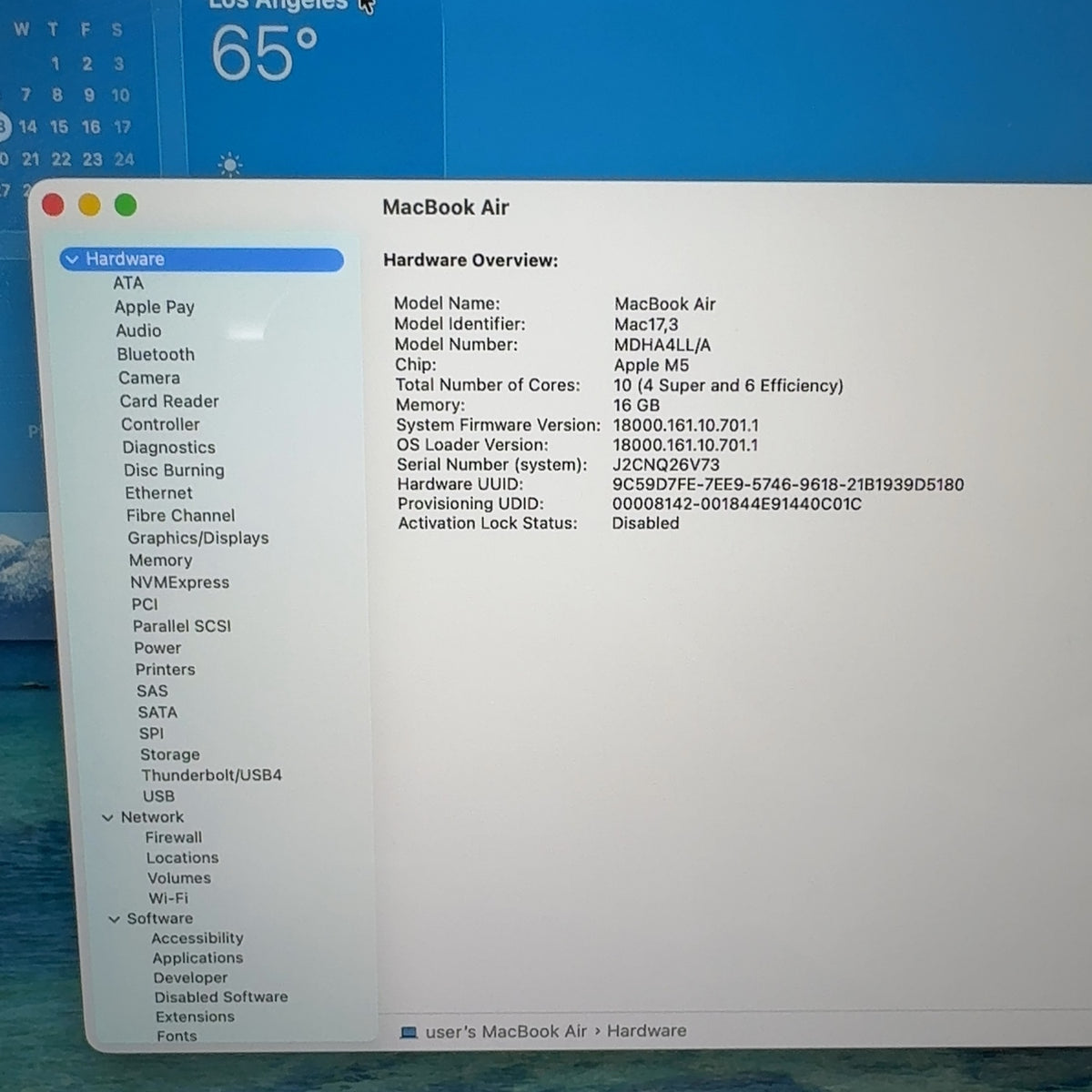Open Applications under Software
Image resolution: width=1092 pixels, height=1092 pixels.
tap(197, 958)
